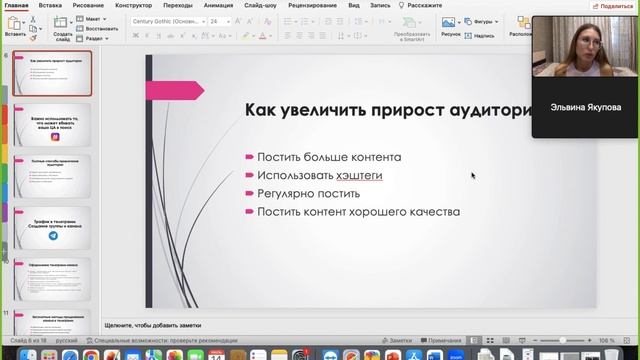Click the Create slide (Создать слайд) icon
This screenshot has height=360, width=640.
60,23
